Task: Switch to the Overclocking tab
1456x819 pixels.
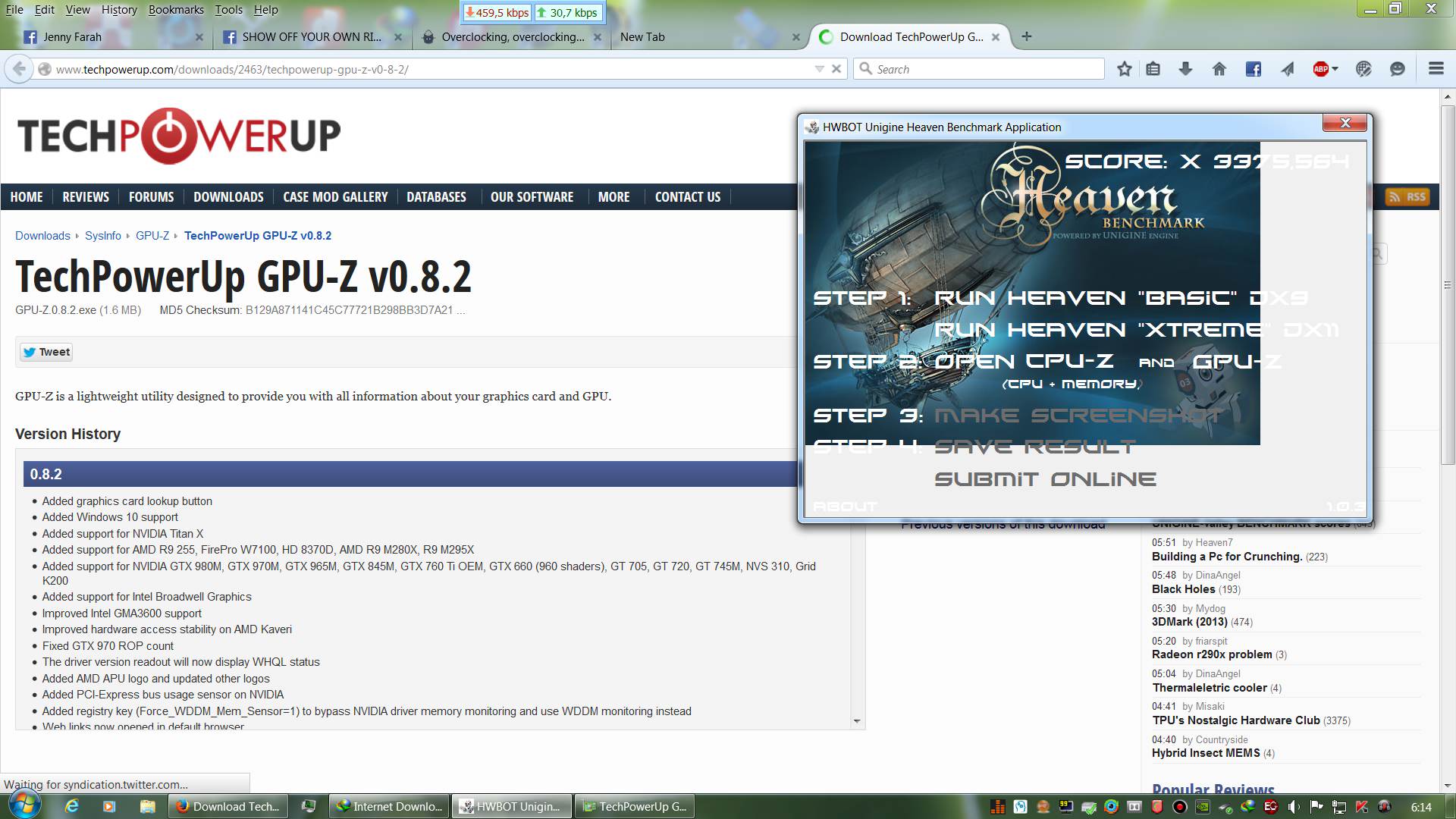Action: coord(510,36)
